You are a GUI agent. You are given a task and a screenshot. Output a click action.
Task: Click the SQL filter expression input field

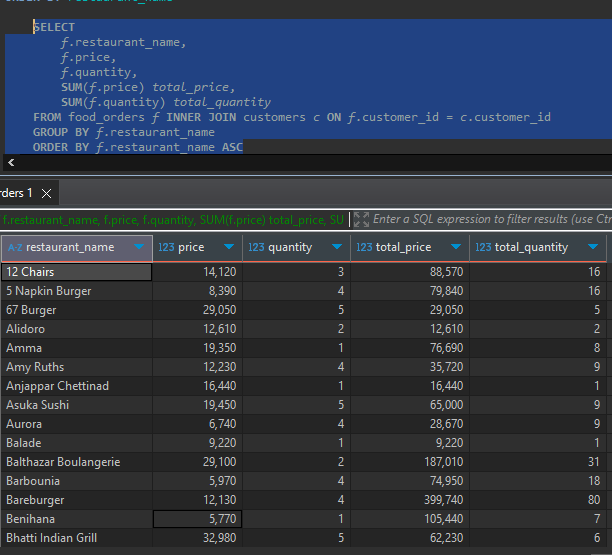(x=492, y=219)
